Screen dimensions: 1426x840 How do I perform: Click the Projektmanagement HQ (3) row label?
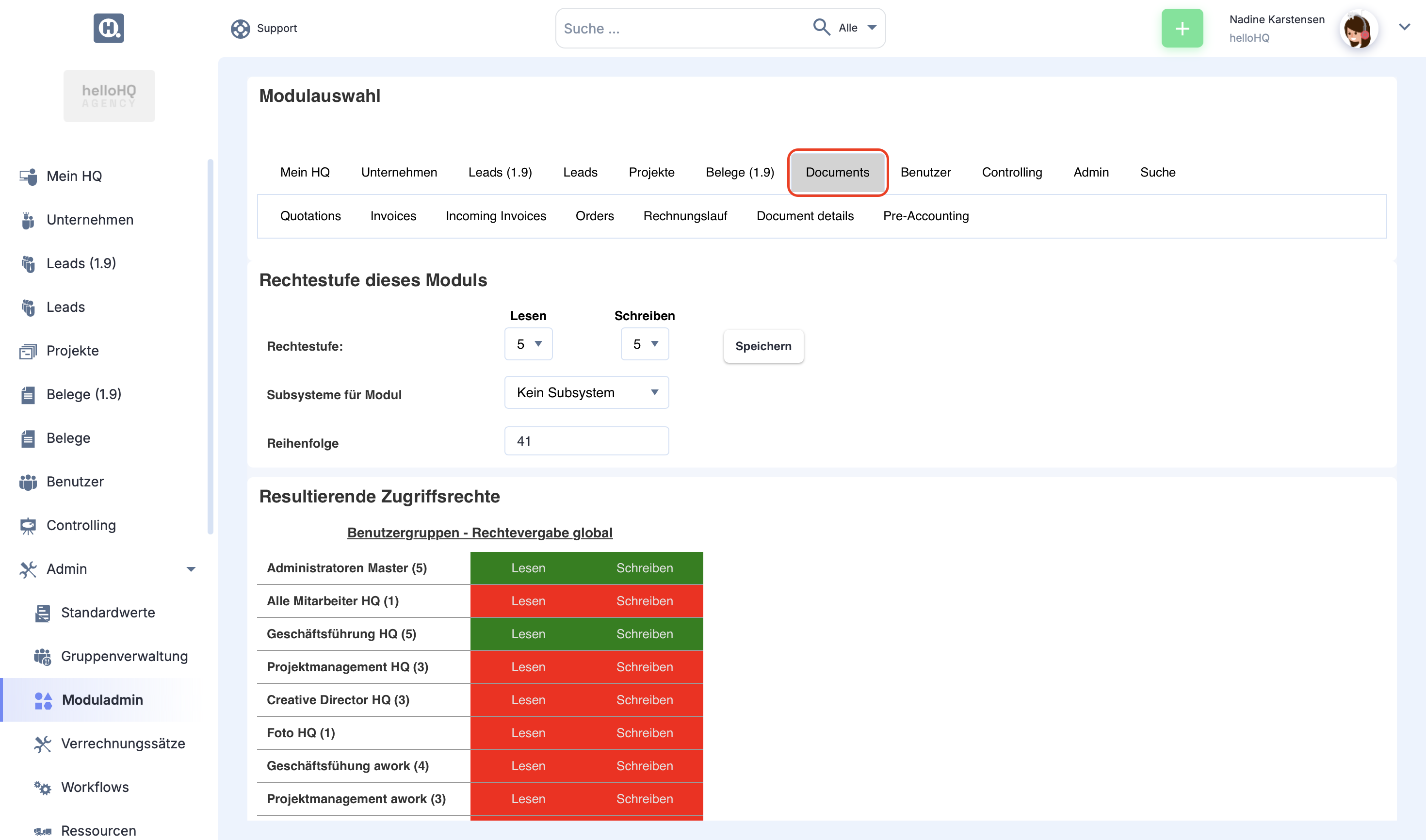pos(347,667)
